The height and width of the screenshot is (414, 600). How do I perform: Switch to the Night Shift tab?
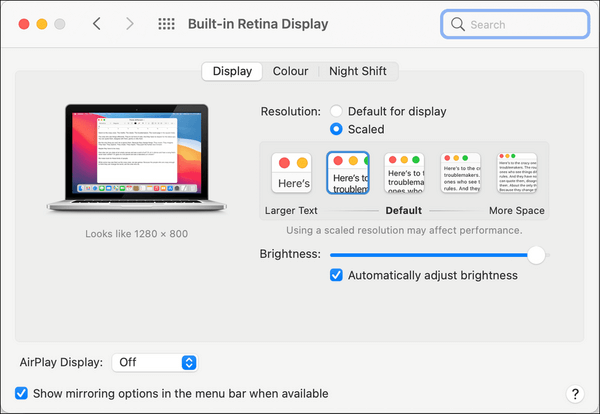coord(359,71)
